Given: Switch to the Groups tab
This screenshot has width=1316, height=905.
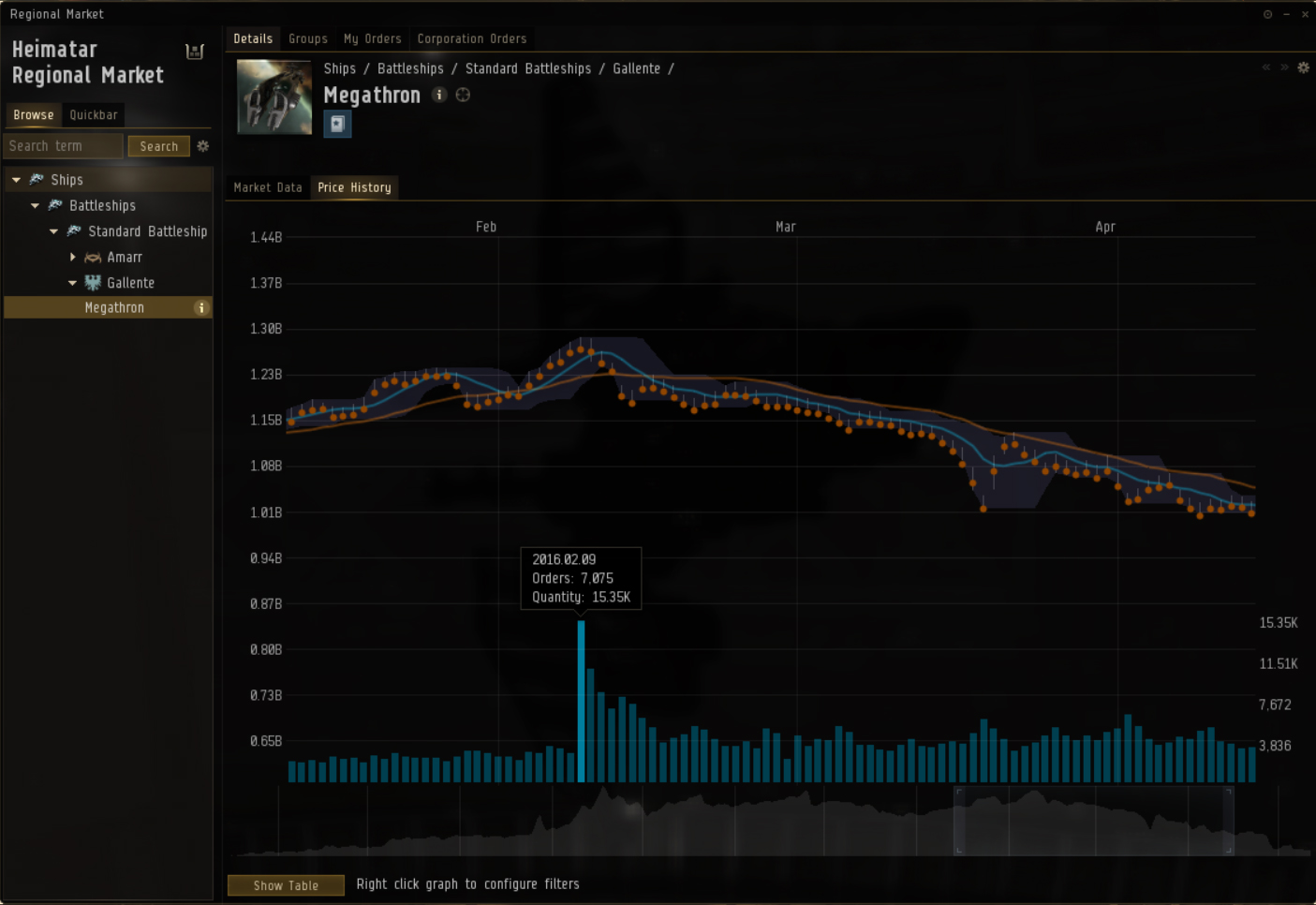Looking at the screenshot, I should [x=308, y=38].
